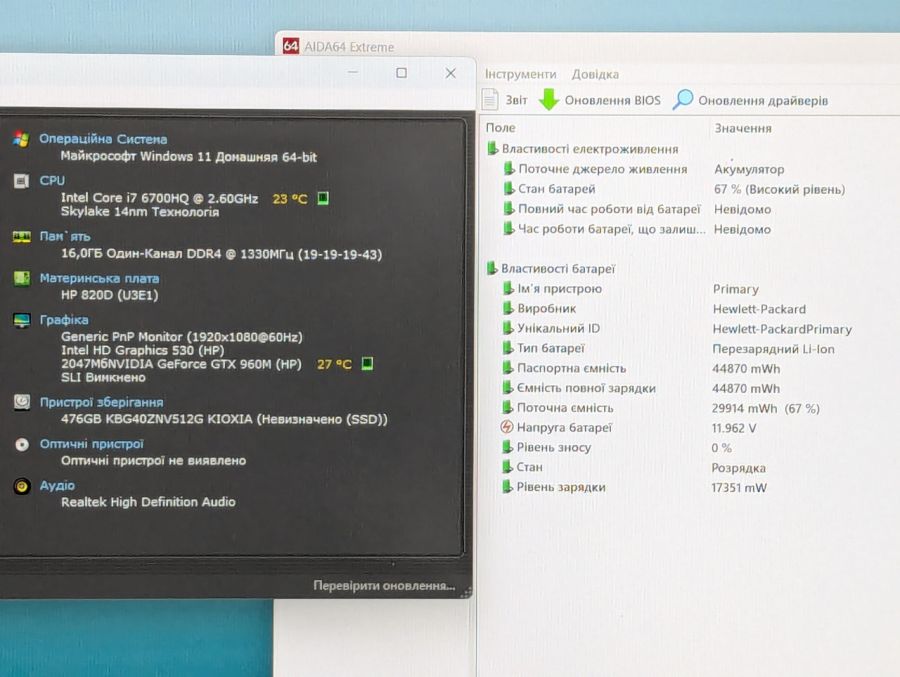900x677 pixels.
Task: Click icon beside Паспортна ємність
Action: (x=507, y=367)
